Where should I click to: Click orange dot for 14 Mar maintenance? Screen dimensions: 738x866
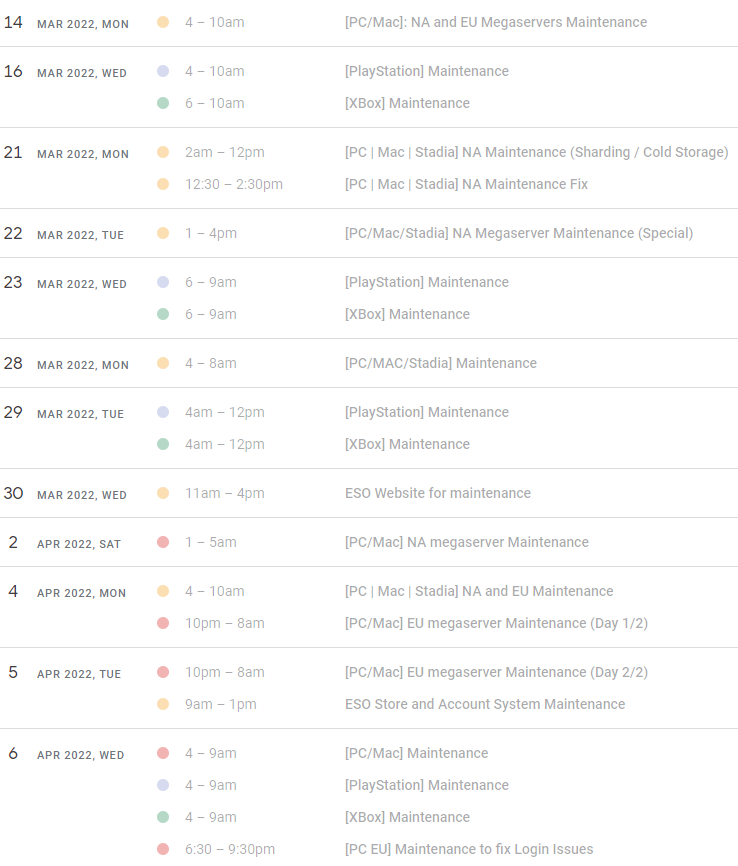pos(163,22)
